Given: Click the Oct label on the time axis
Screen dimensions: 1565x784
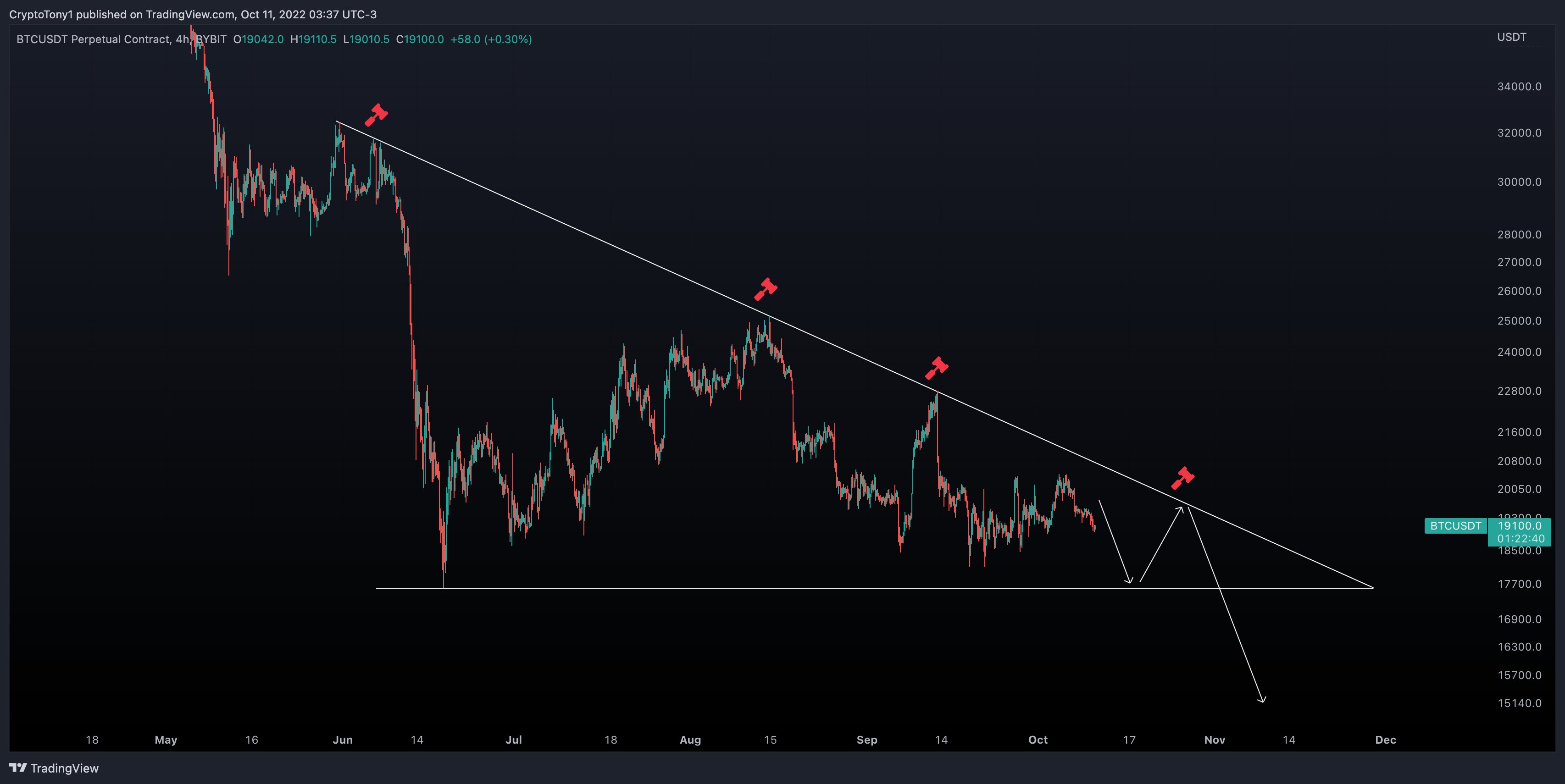Looking at the screenshot, I should [x=1038, y=740].
